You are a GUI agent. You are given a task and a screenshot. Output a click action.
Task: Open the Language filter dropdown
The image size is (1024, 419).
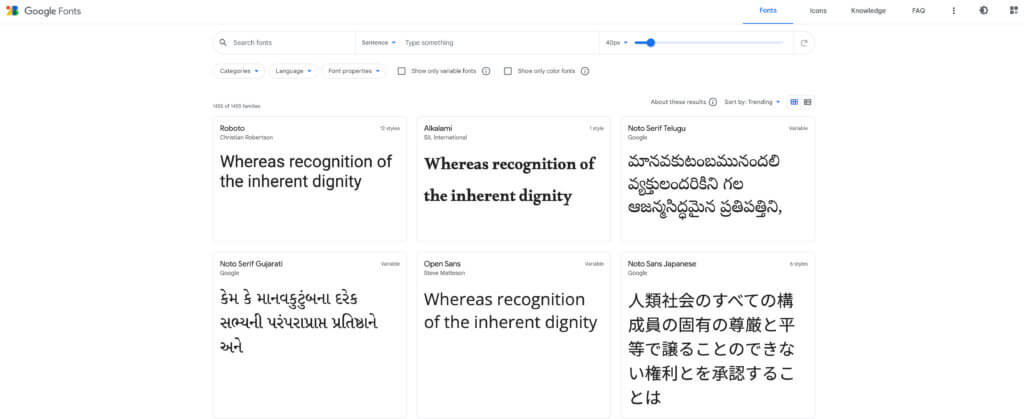pos(293,71)
